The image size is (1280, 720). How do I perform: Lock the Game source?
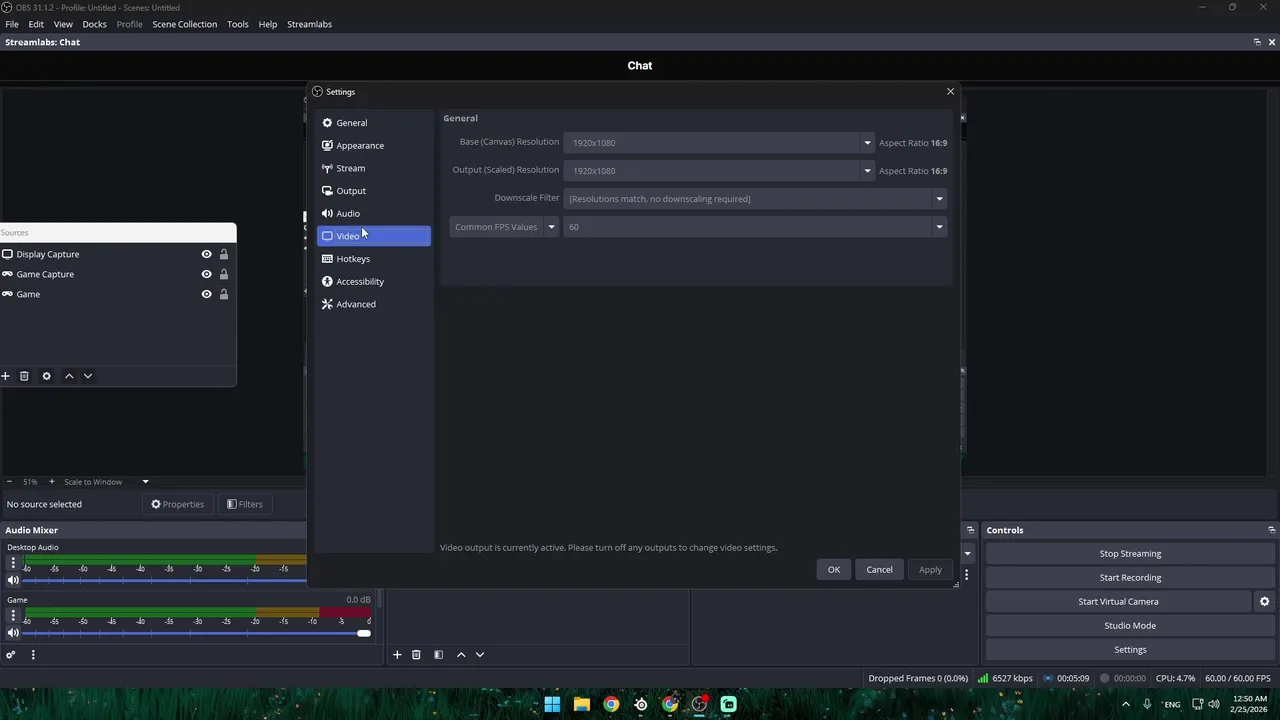pos(224,294)
